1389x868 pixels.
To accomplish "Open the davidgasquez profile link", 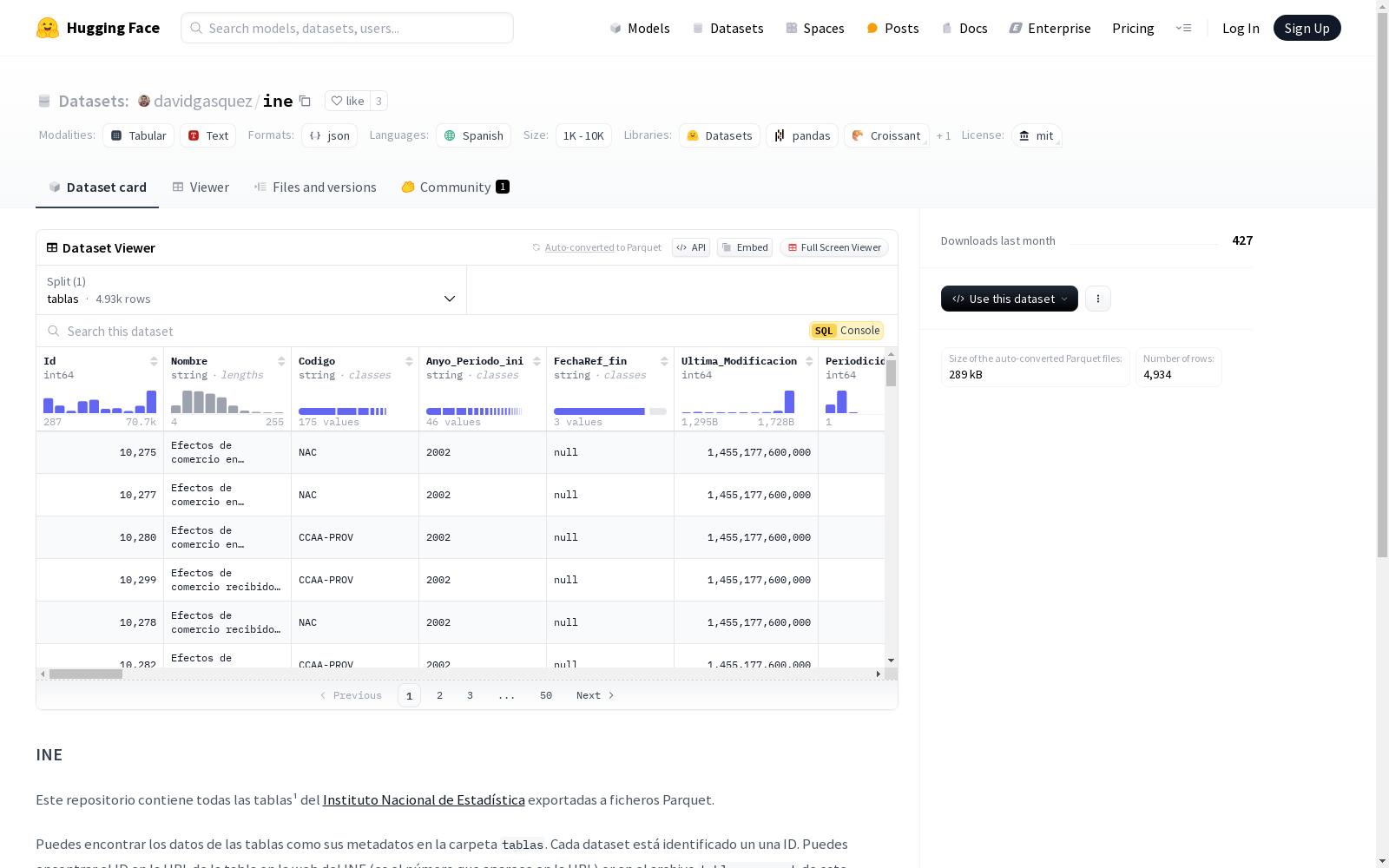I will point(202,101).
